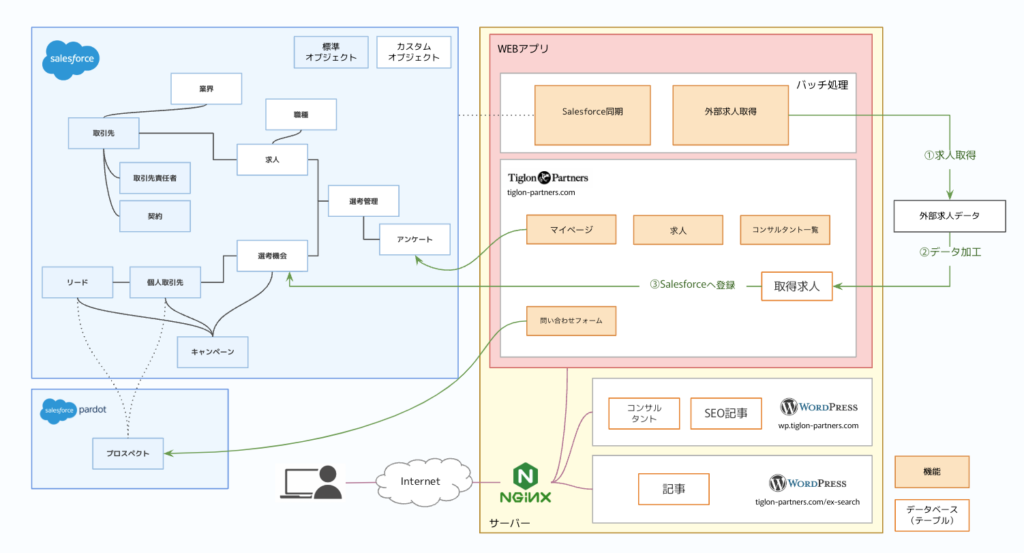
Task: Select the 選考機会 object box
Action: pyautogui.click(x=272, y=256)
